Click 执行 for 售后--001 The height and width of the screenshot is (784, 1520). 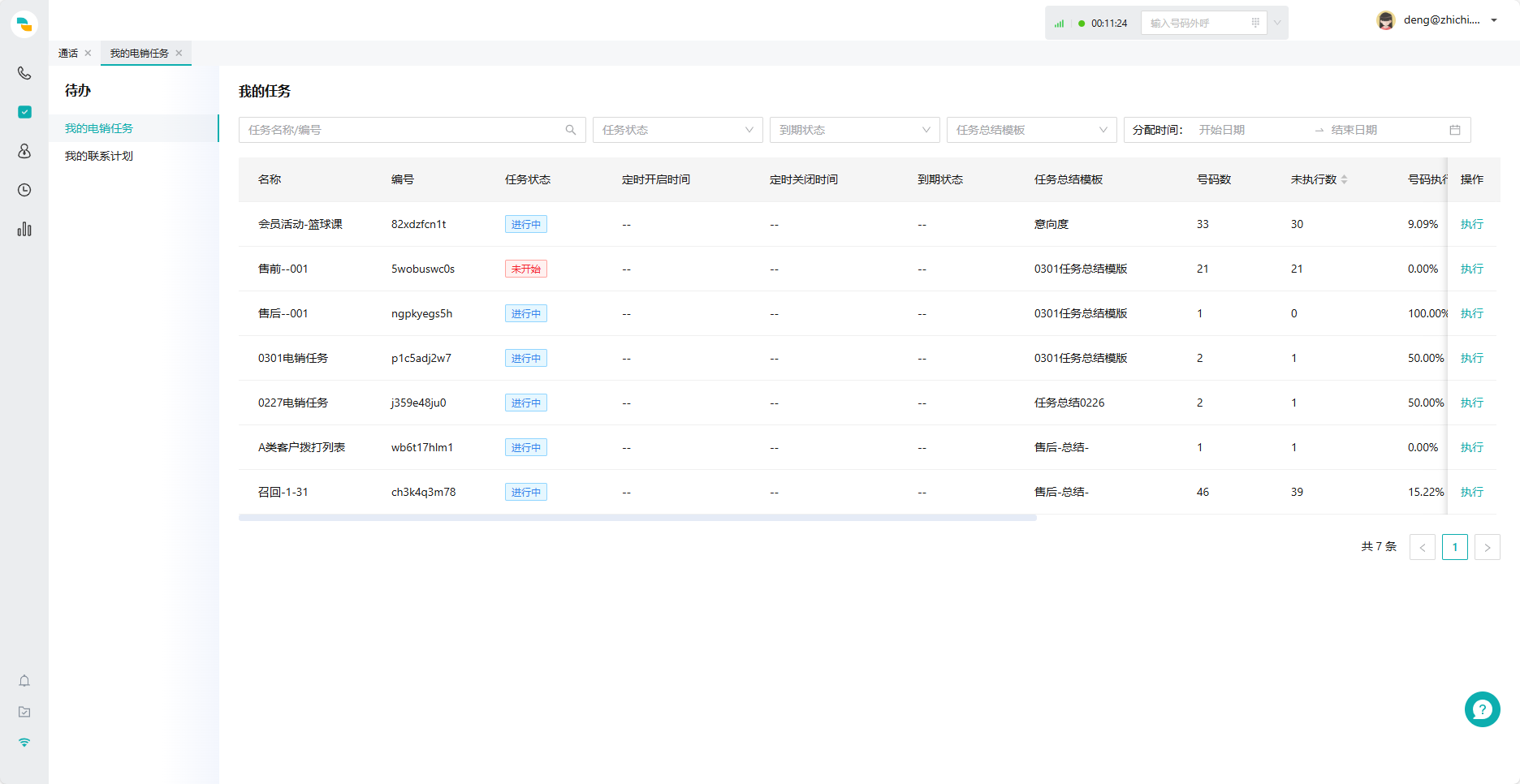click(1471, 313)
